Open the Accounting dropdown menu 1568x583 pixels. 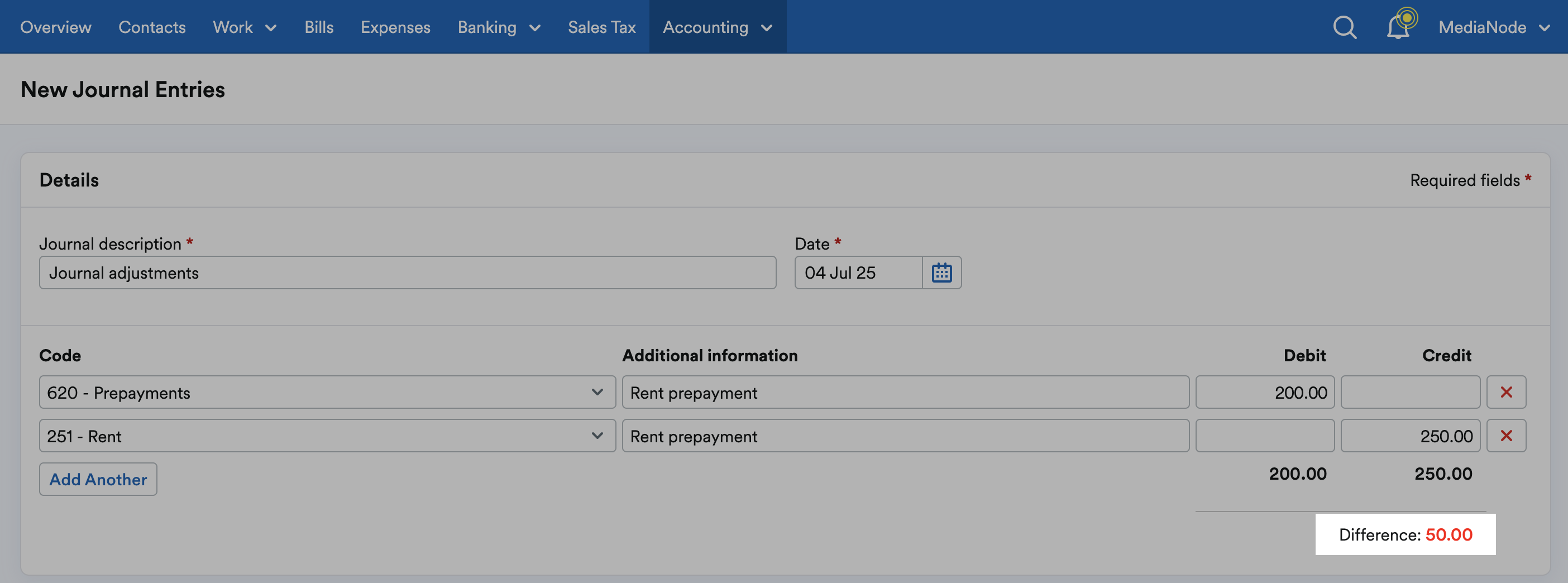coord(717,27)
